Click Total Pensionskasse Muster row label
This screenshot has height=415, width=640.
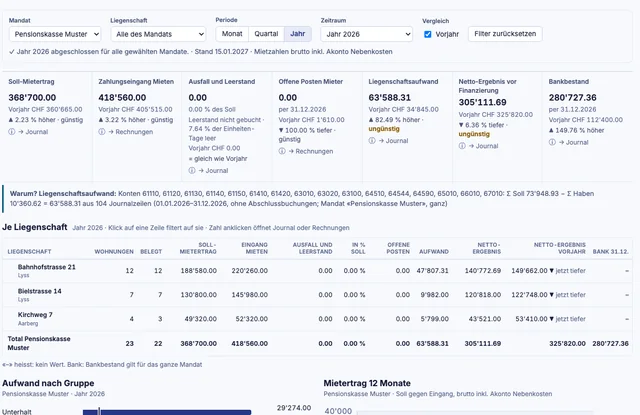(39, 343)
